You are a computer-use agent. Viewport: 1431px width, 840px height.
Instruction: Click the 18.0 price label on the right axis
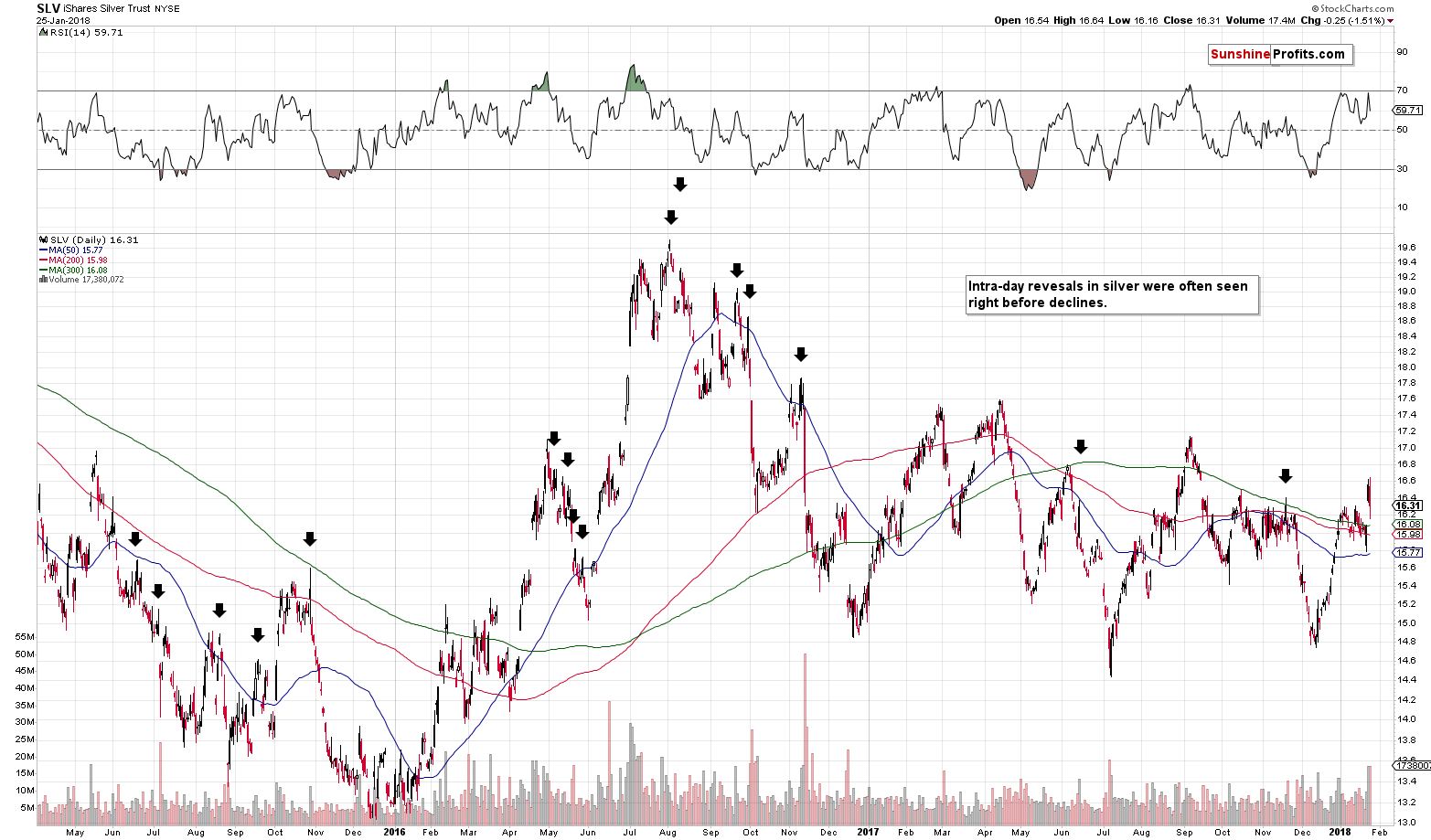[1405, 367]
